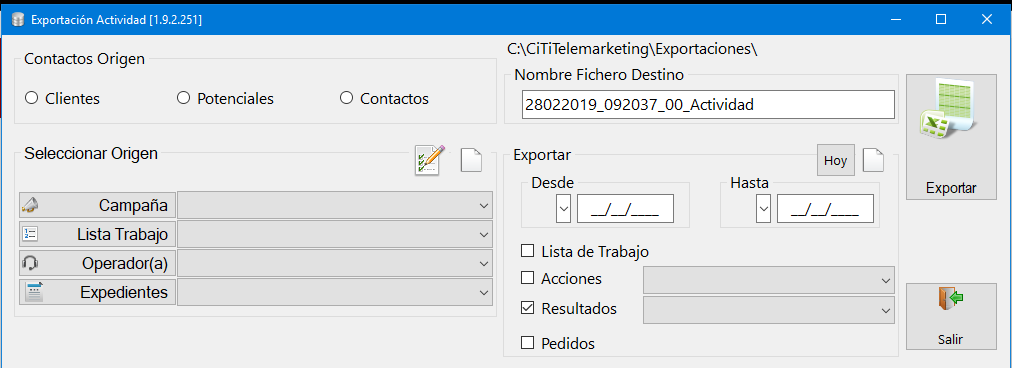Screen dimensions: 1012x368
Task: Minimize the Exportación Actividad window
Action: pos(896,19)
